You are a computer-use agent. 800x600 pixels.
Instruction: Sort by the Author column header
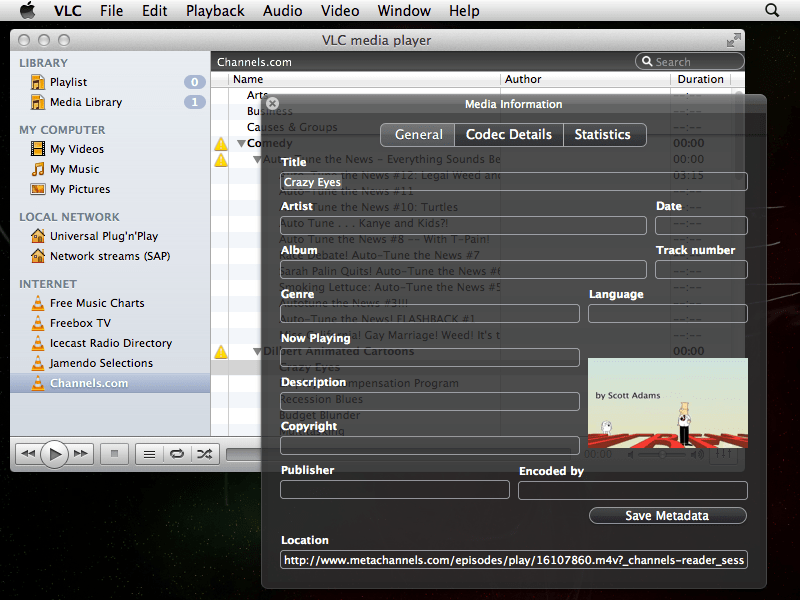(x=585, y=79)
